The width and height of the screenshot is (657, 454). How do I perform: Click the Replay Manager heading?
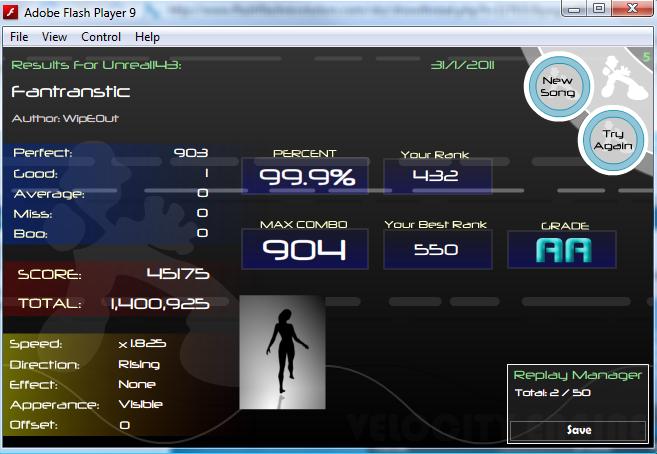[577, 375]
